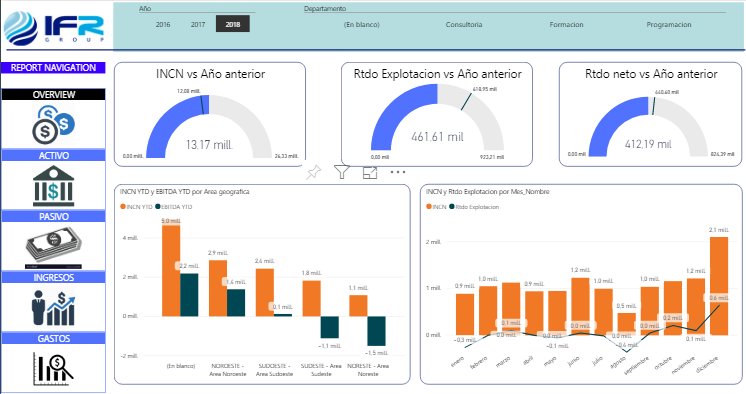Click the SUDOESTE - Area Sudoeste axis label
Image resolution: width=746 pixels, height=394 pixels.
pyautogui.click(x=275, y=370)
